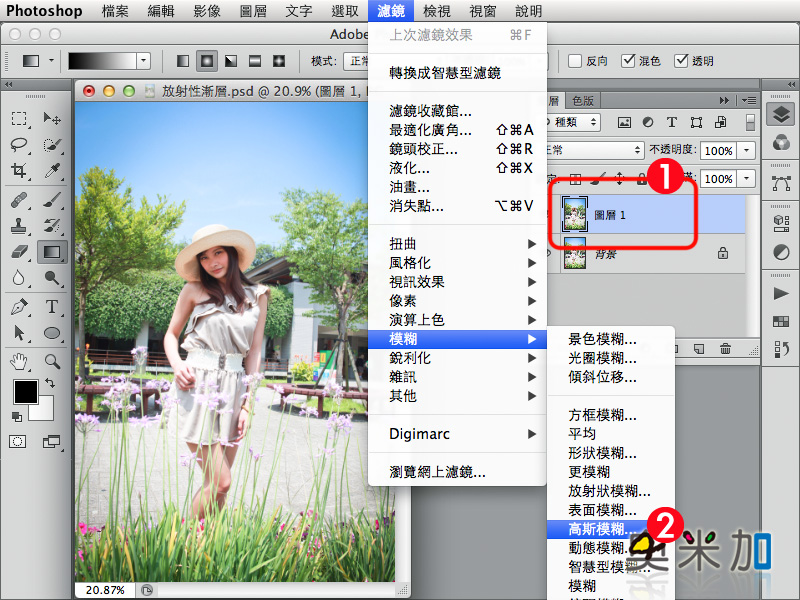
Task: Open the 圖層 menu in menu bar
Action: [253, 11]
